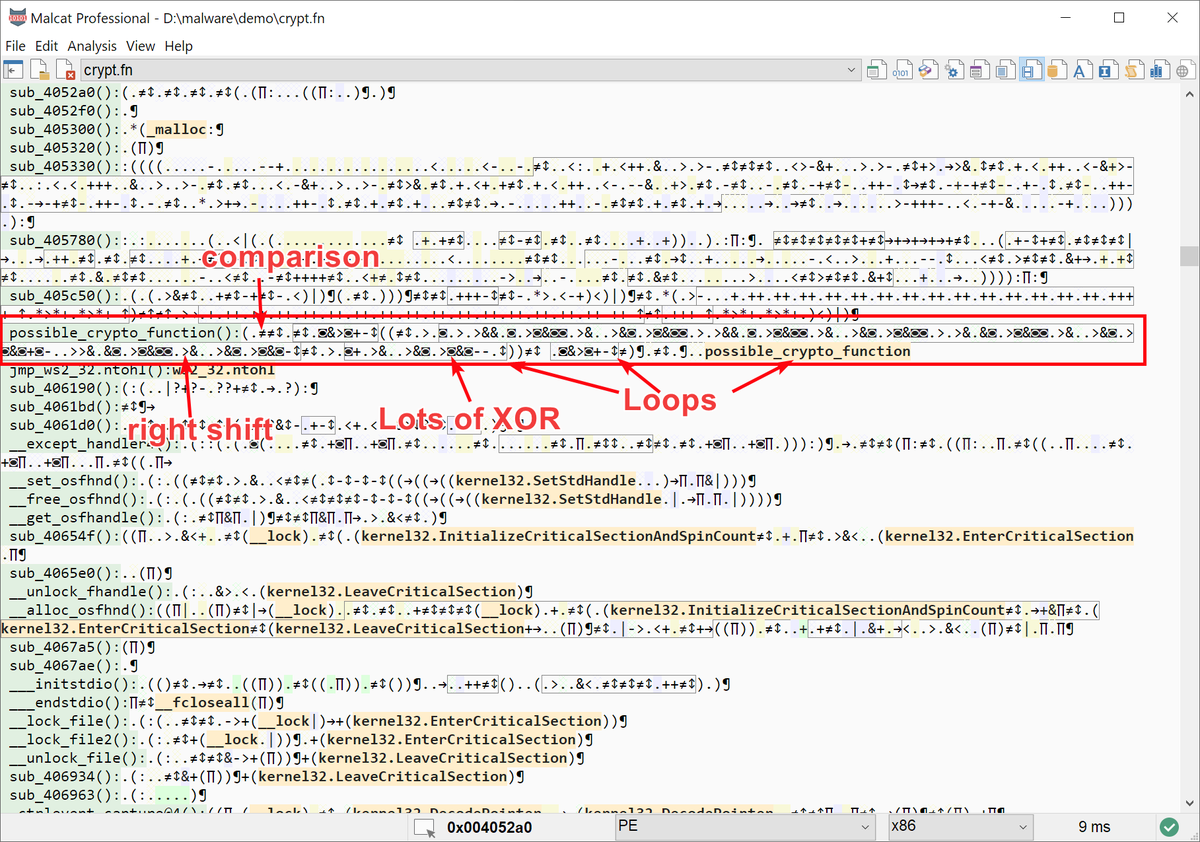Image resolution: width=1200 pixels, height=842 pixels.
Task: Collapse the side panel with arrow icon
Action: tap(14, 70)
